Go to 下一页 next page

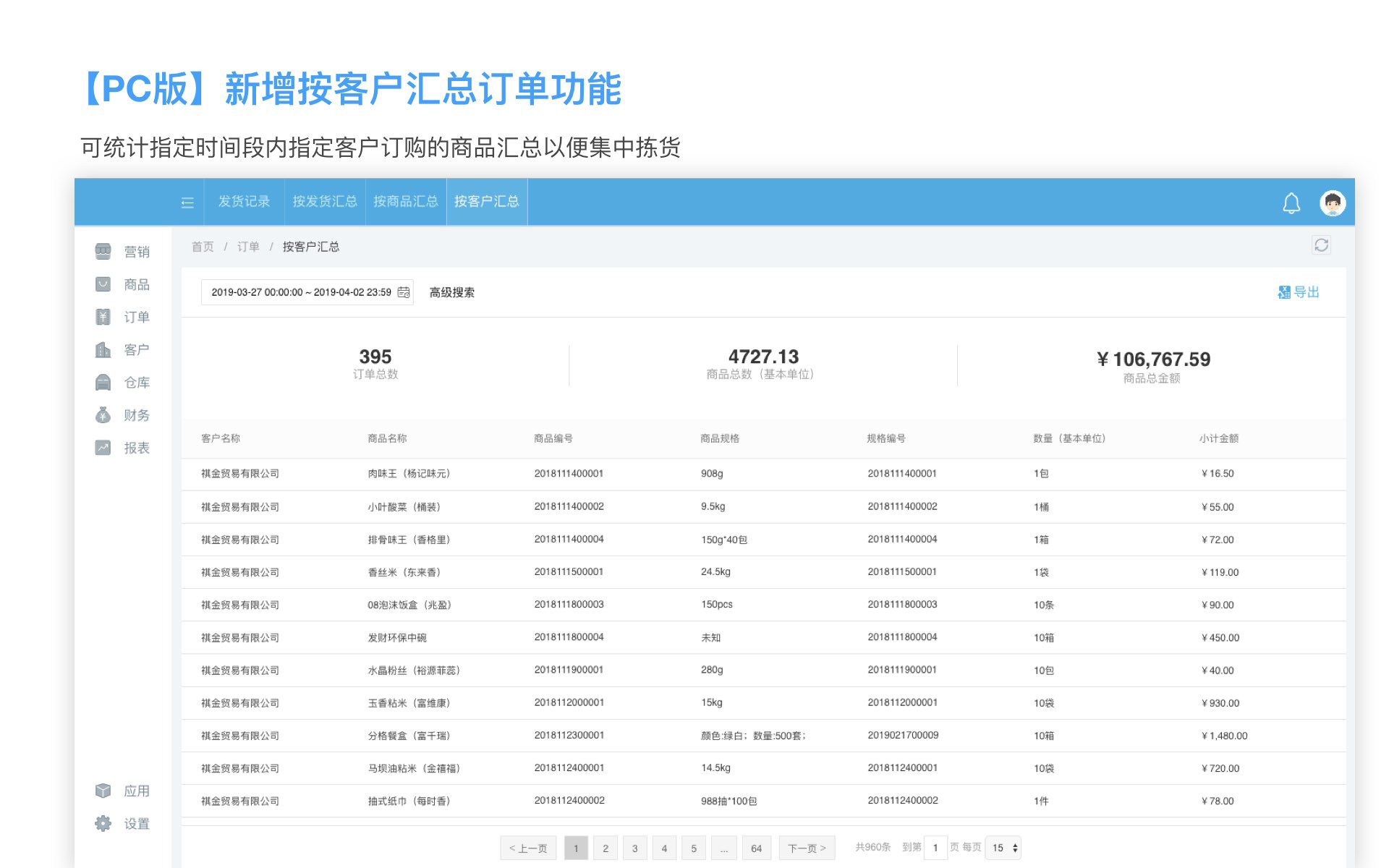[x=807, y=848]
